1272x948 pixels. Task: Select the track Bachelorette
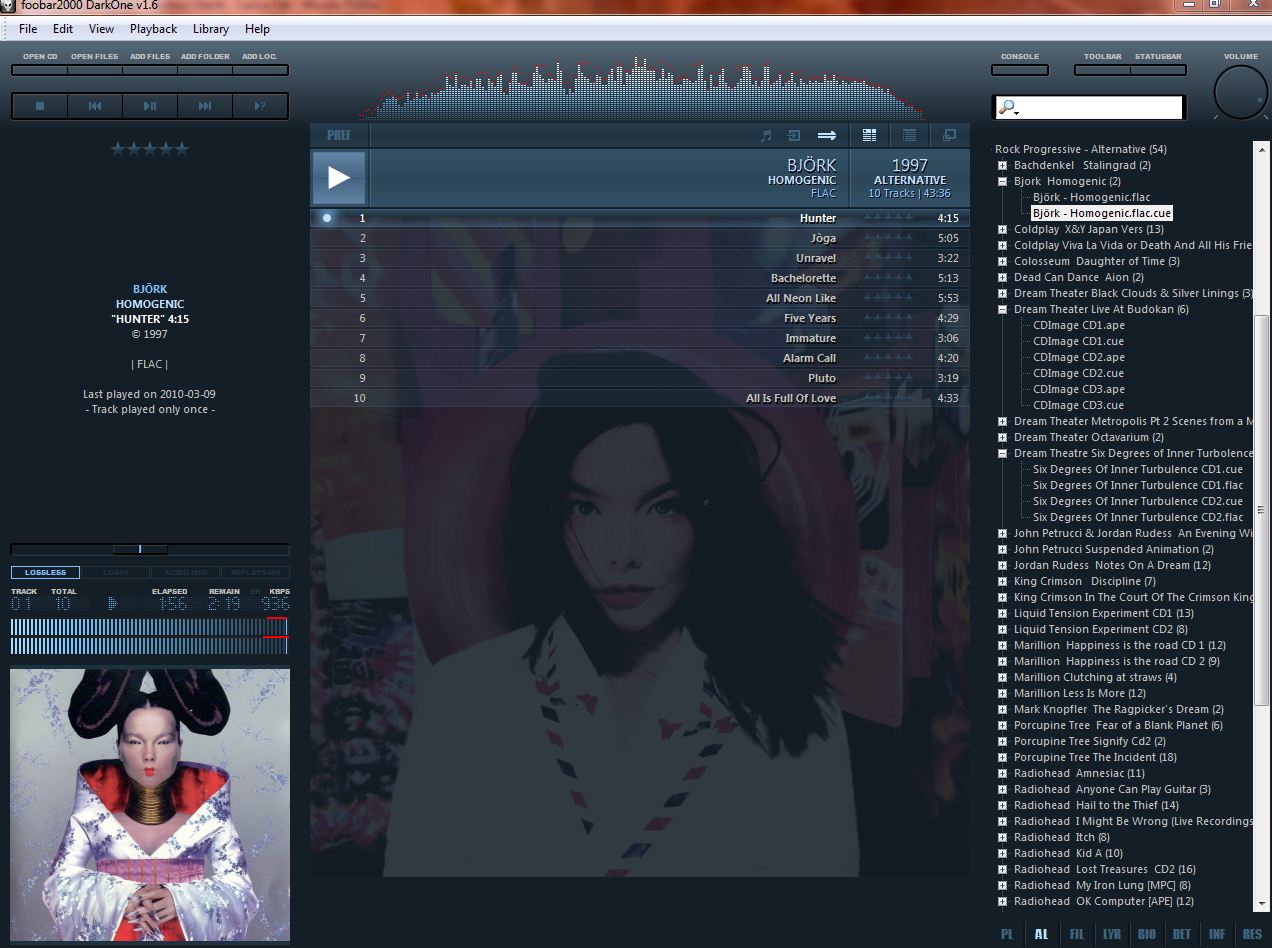pyautogui.click(x=640, y=278)
